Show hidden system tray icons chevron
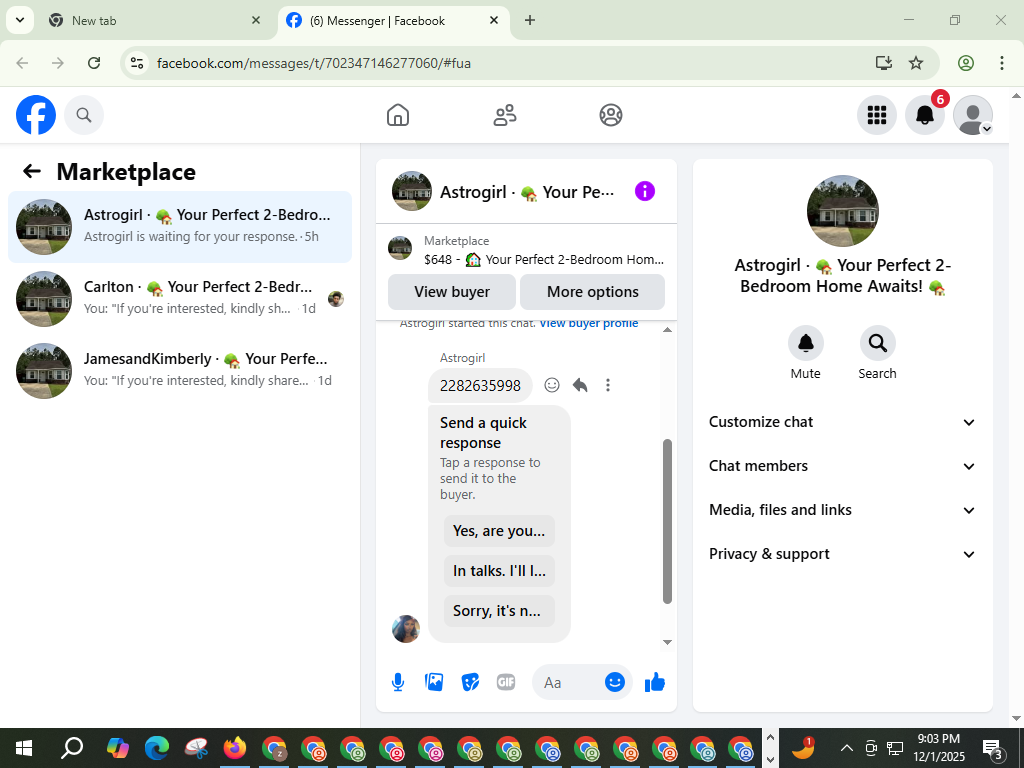This screenshot has height=768, width=1024. pyautogui.click(x=846, y=748)
